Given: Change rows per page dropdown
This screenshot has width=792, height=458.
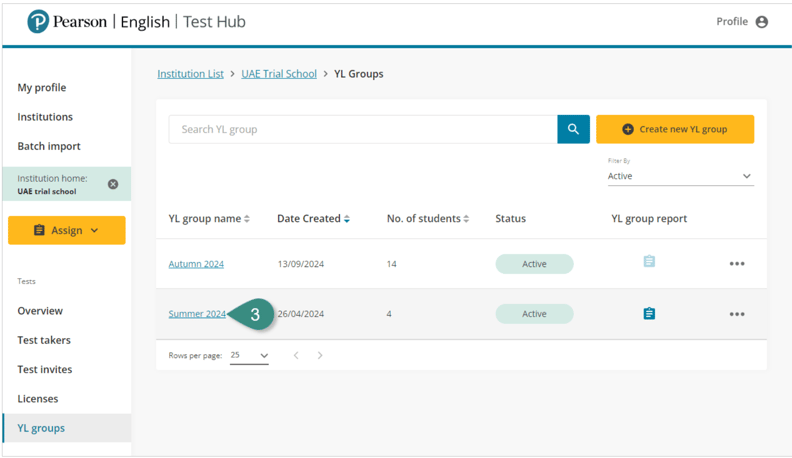Looking at the screenshot, I should point(249,356).
